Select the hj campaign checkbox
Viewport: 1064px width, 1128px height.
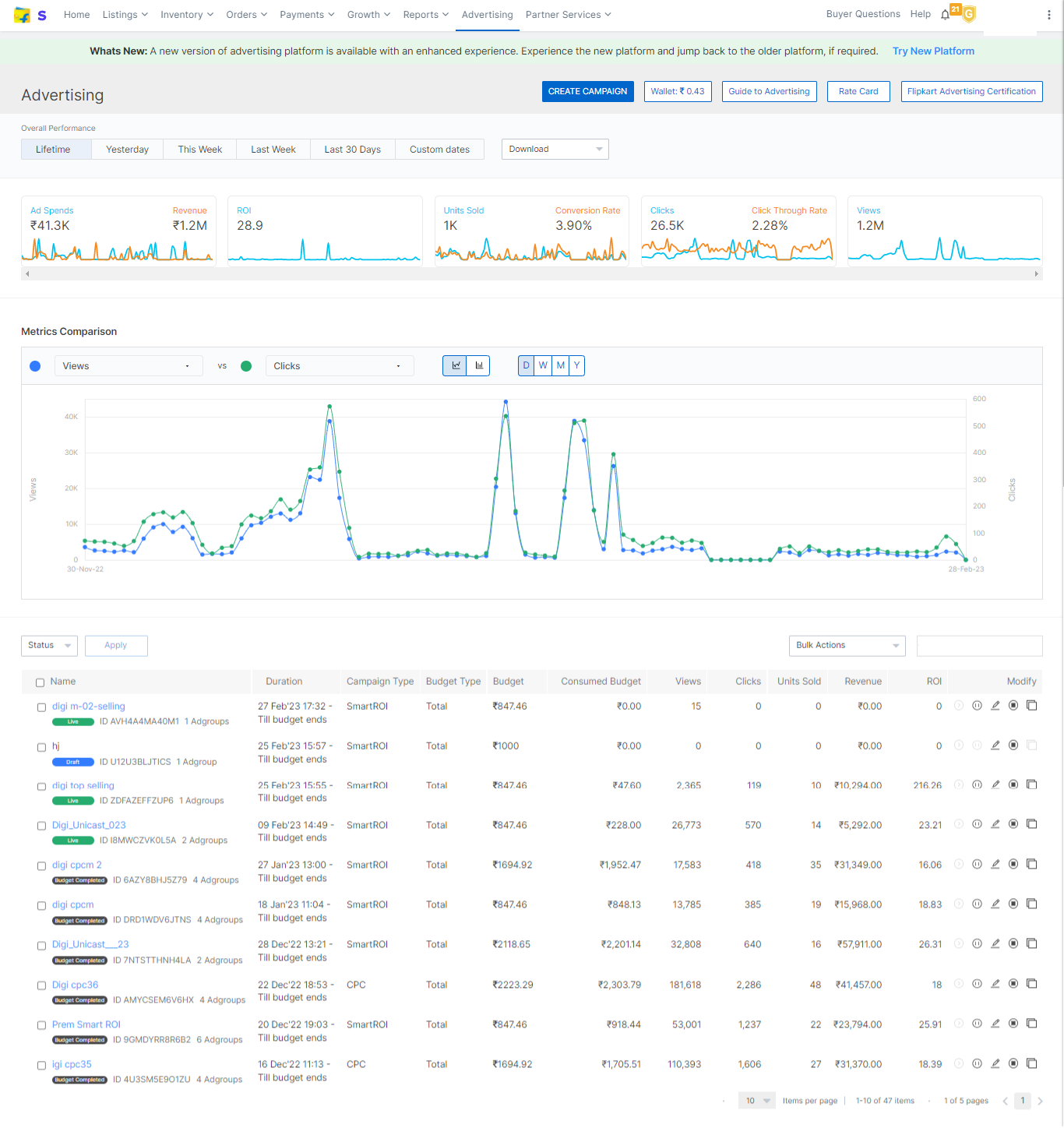tap(42, 747)
